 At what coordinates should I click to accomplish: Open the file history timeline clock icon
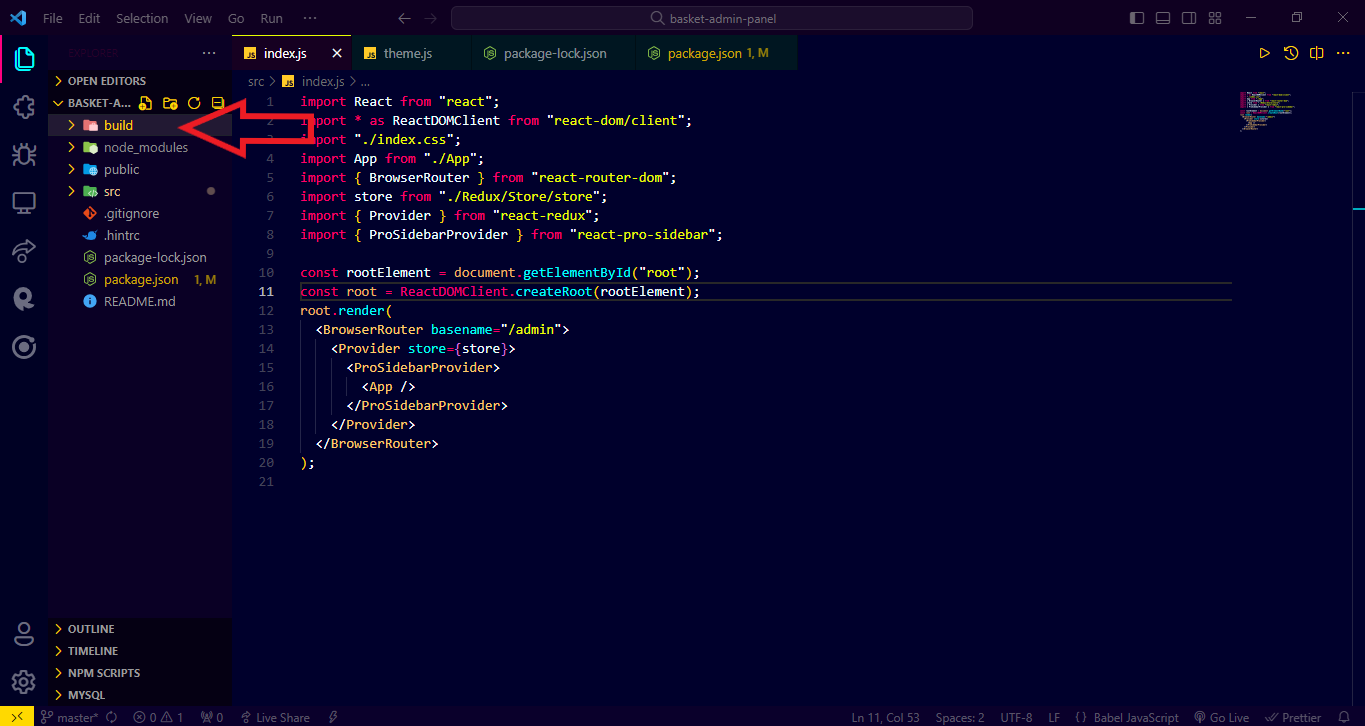coord(1291,53)
